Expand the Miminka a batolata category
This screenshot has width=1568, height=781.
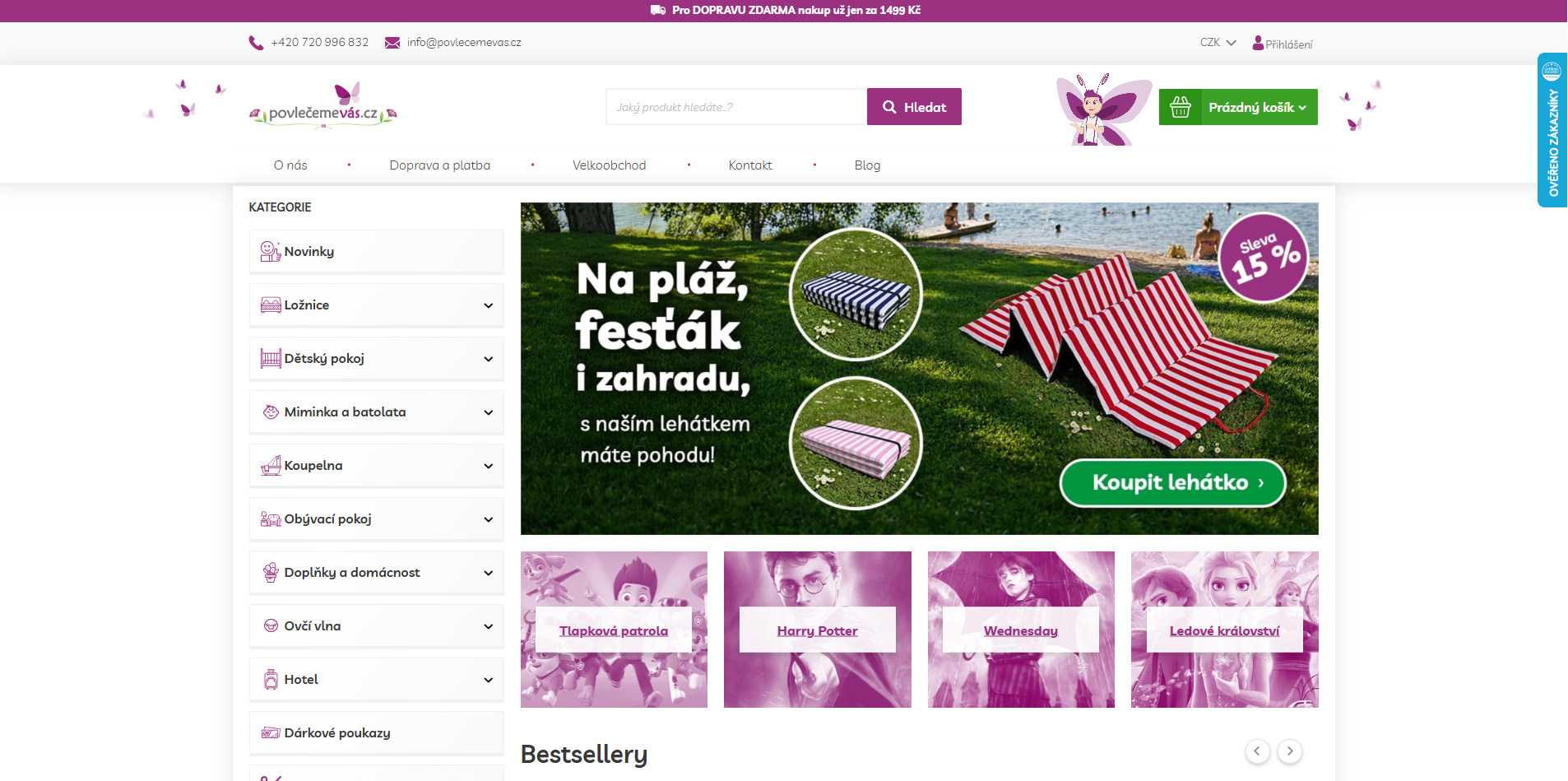point(489,412)
